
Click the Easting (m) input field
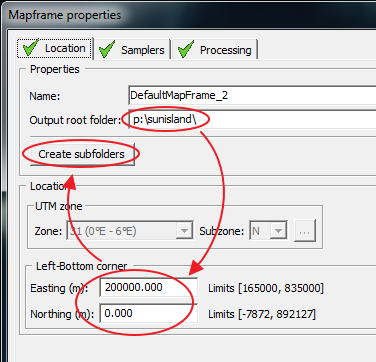tap(149, 287)
